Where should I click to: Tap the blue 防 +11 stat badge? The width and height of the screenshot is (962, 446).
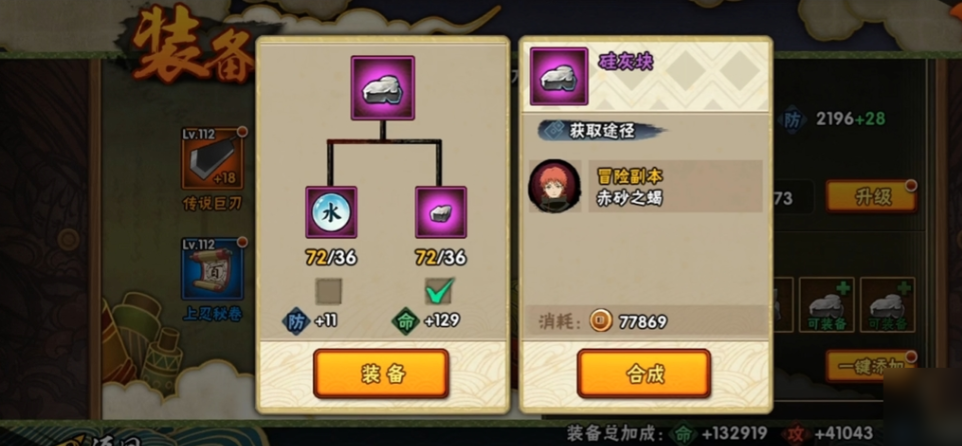click(310, 321)
